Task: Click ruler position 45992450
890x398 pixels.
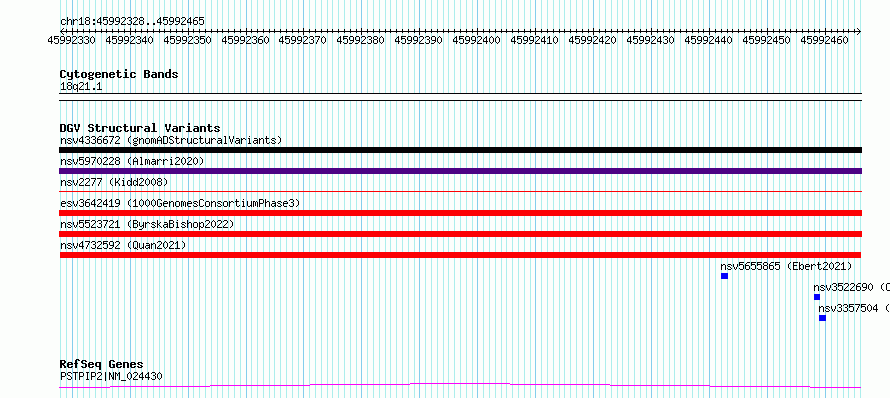Action: pyautogui.click(x=767, y=40)
